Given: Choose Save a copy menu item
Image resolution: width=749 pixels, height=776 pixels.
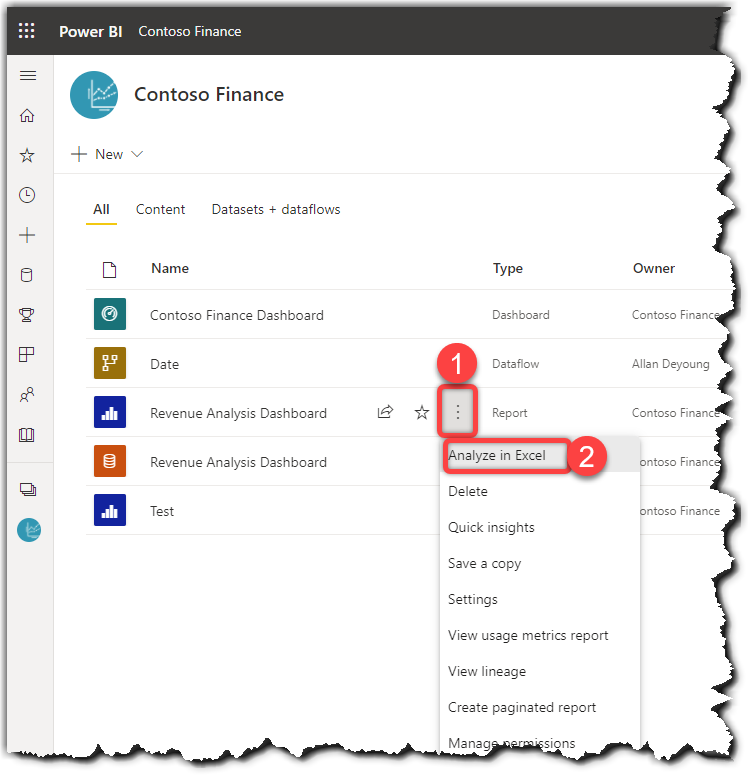Looking at the screenshot, I should click(484, 564).
